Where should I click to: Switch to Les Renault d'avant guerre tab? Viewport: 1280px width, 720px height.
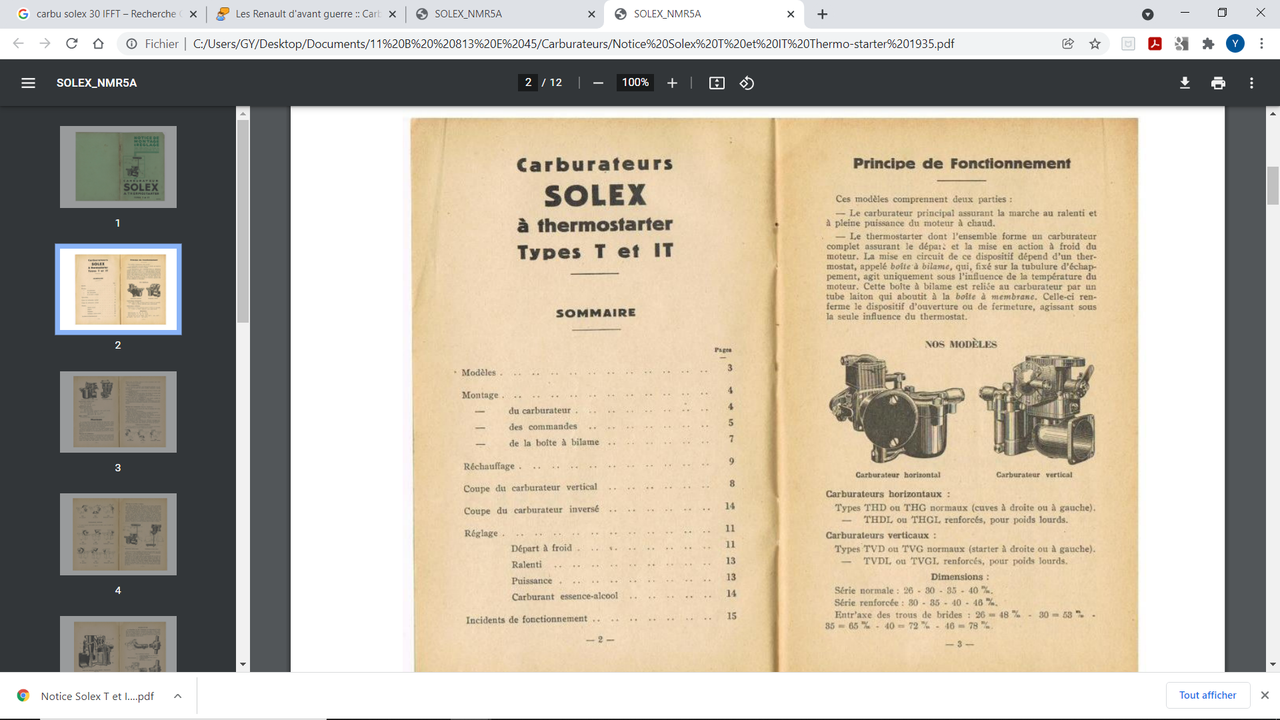tap(307, 14)
